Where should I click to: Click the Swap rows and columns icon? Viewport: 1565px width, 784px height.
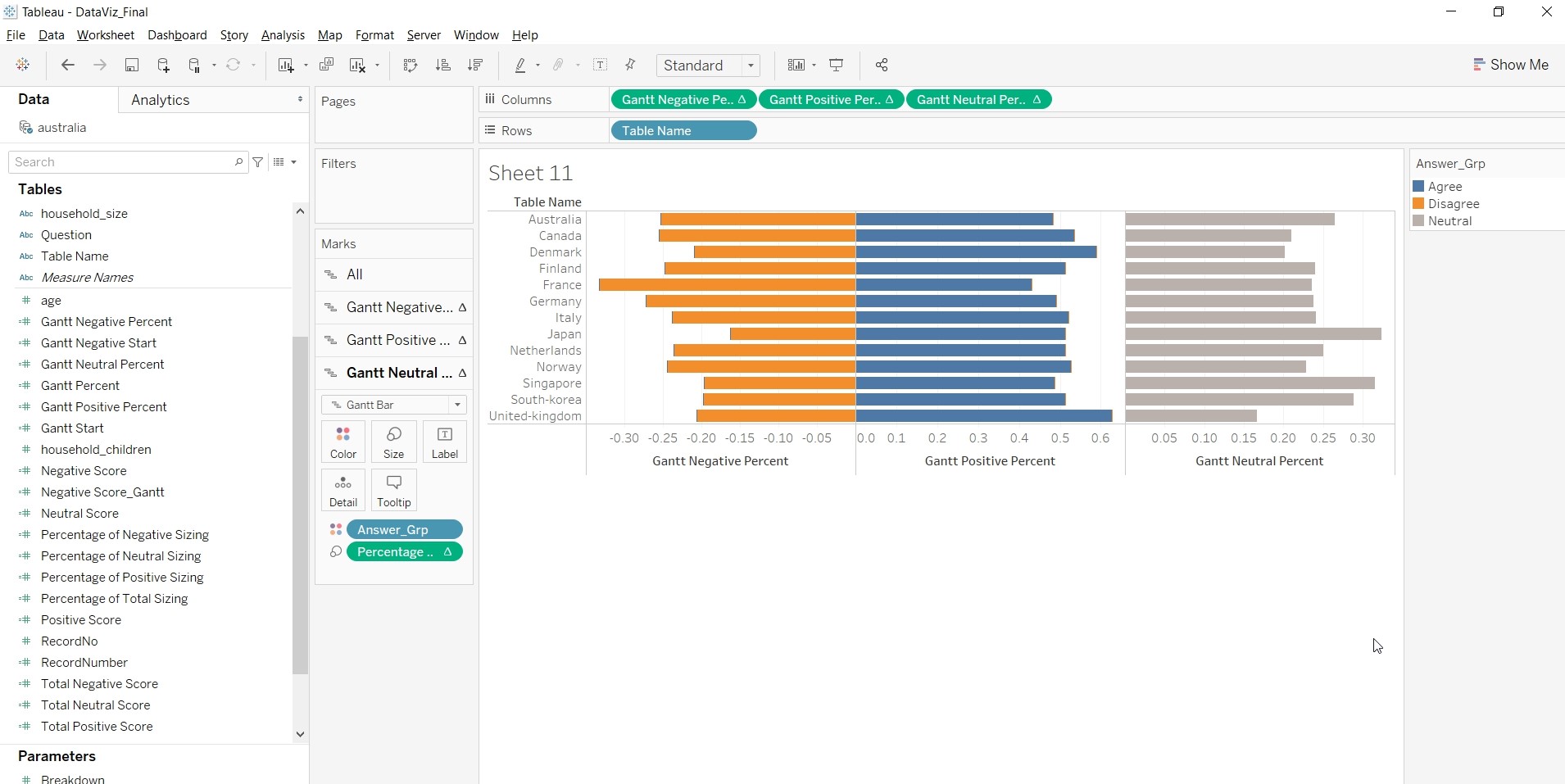[411, 66]
